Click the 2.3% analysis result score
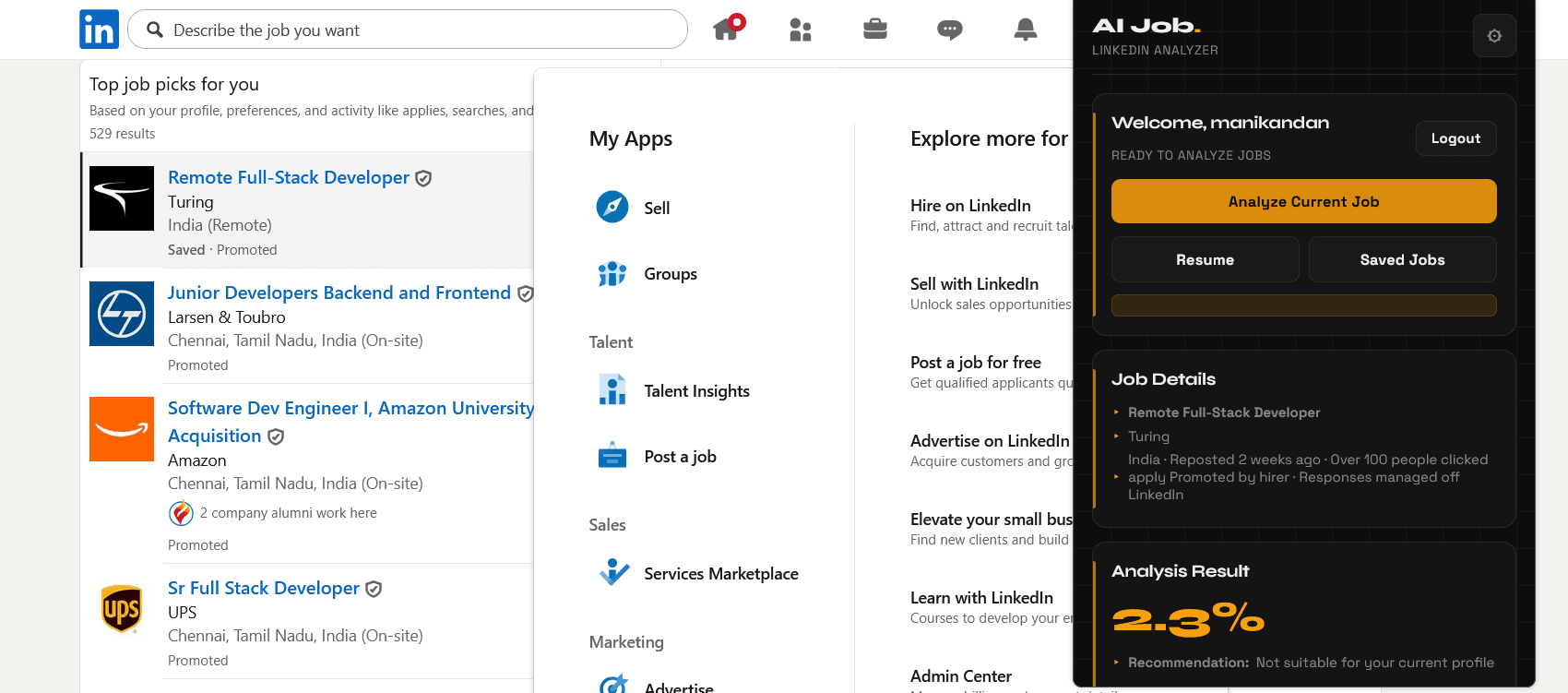Viewport: 1568px width, 693px height. (x=1188, y=618)
